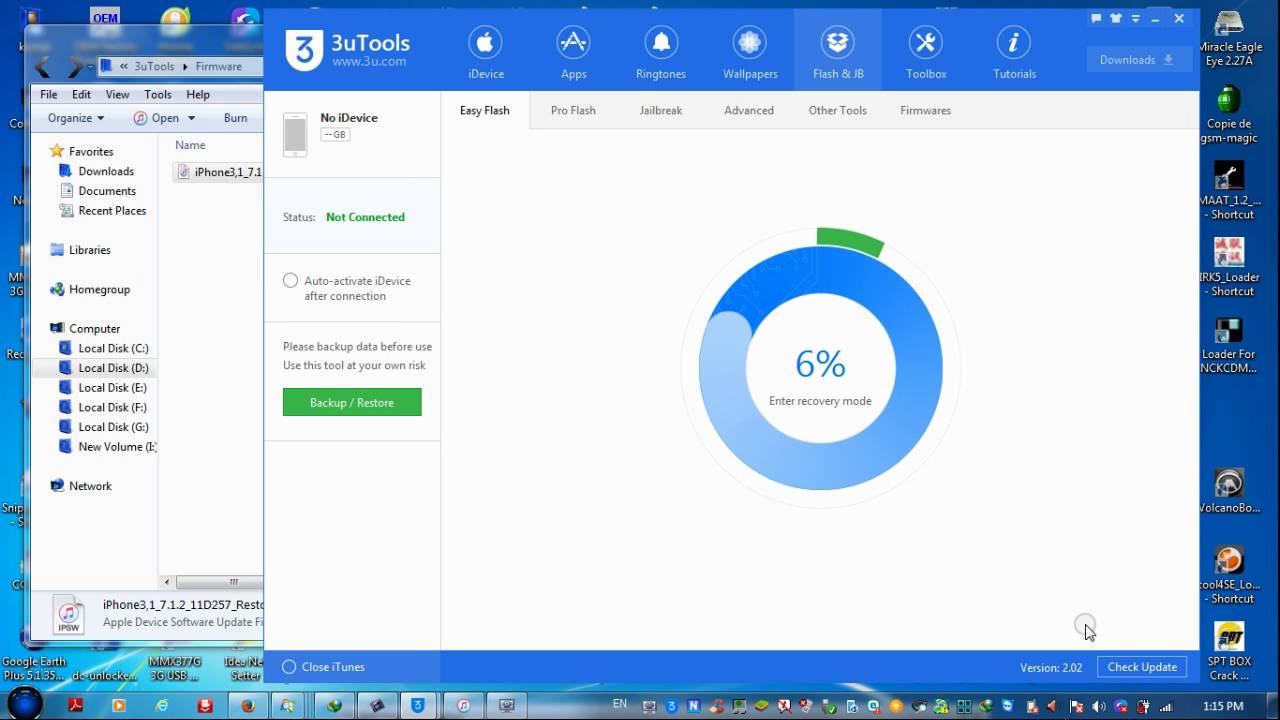
Task: Click the Open button in Explorer toolbar
Action: point(157,118)
